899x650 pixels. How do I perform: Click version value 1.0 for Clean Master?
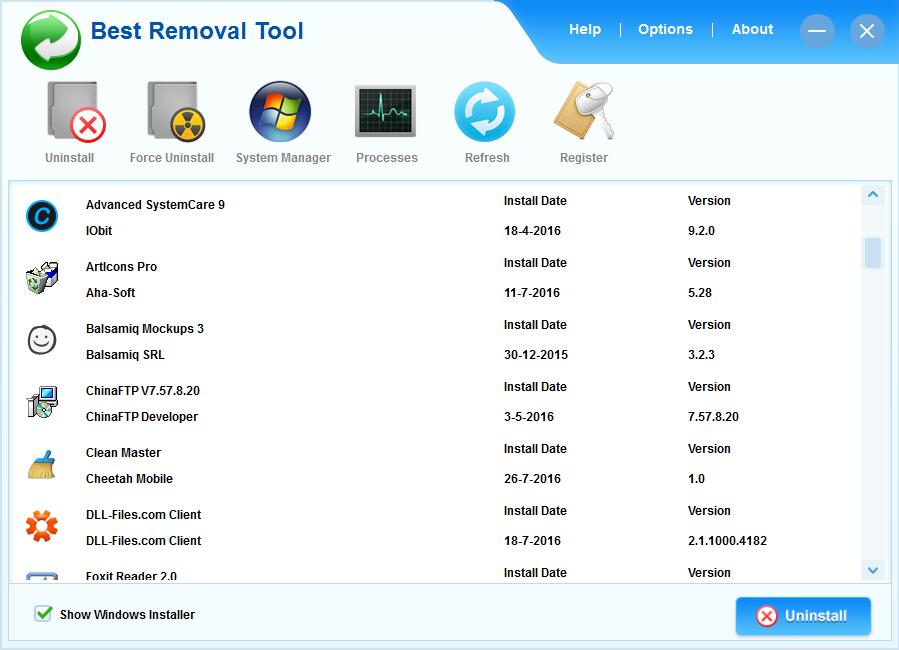tap(696, 478)
